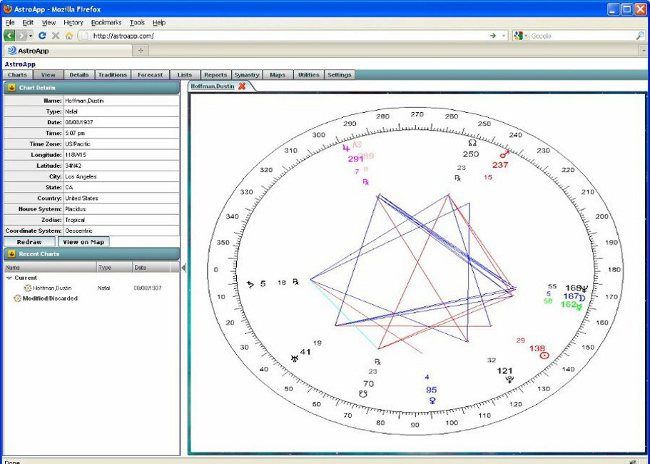
Task: Open the Bookmarks menu
Action: click(x=104, y=21)
